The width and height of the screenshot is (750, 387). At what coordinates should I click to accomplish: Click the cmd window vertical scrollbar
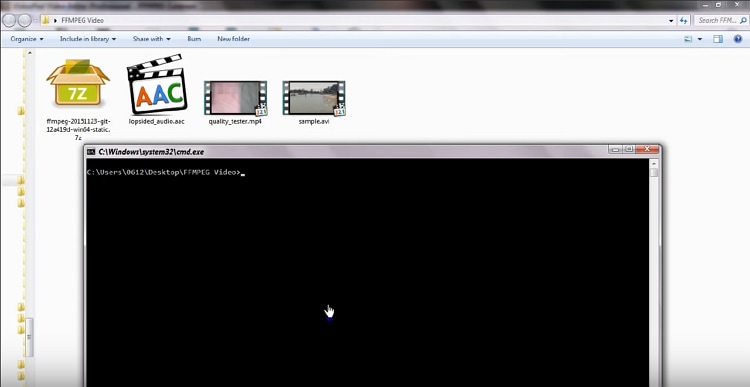(x=654, y=273)
